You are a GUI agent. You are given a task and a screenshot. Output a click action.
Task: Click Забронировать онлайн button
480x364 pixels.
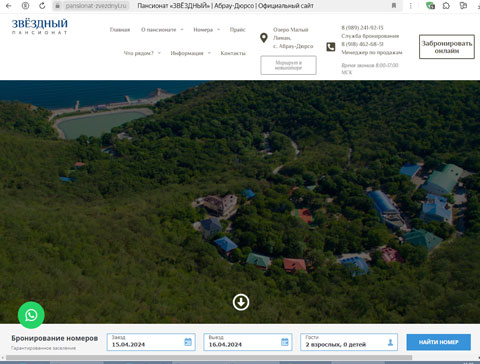click(447, 47)
